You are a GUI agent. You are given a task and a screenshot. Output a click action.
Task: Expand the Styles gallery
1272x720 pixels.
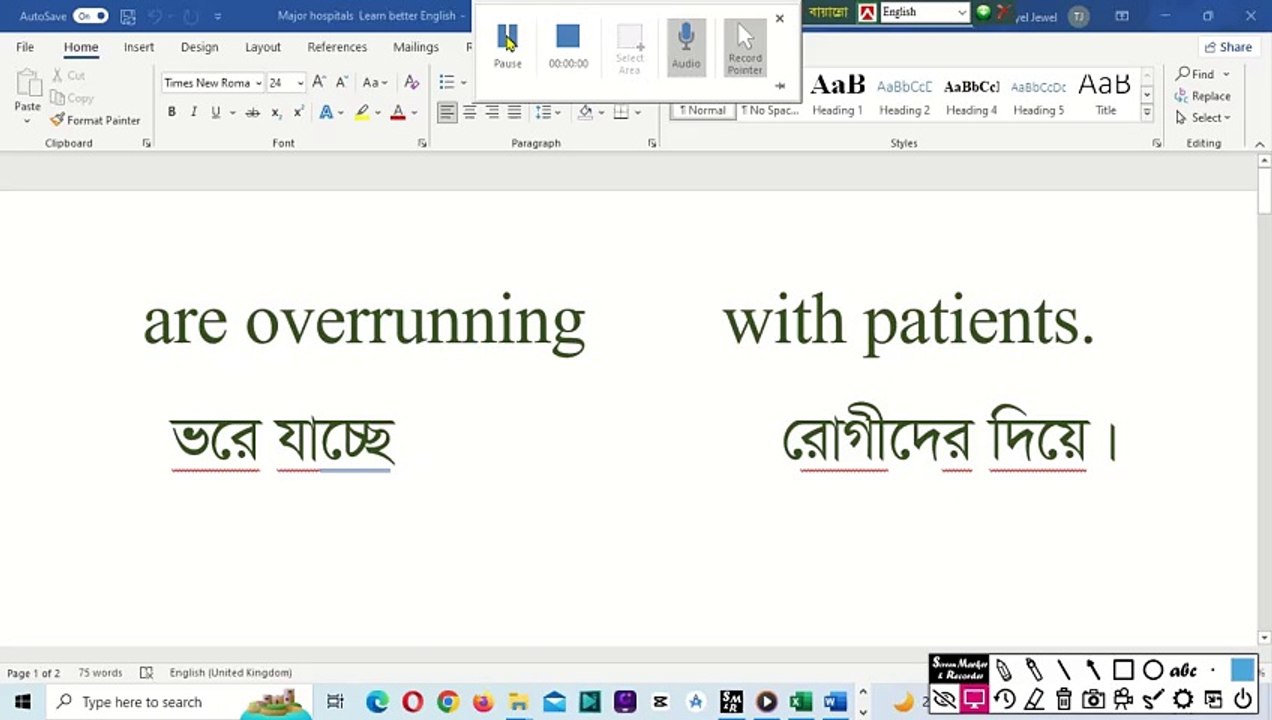point(1147,113)
